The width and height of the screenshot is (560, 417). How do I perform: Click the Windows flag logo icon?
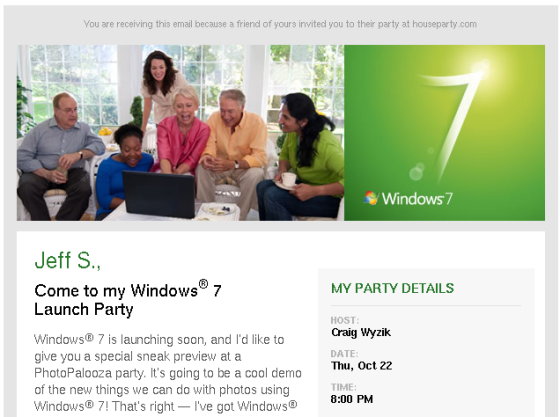(x=371, y=198)
